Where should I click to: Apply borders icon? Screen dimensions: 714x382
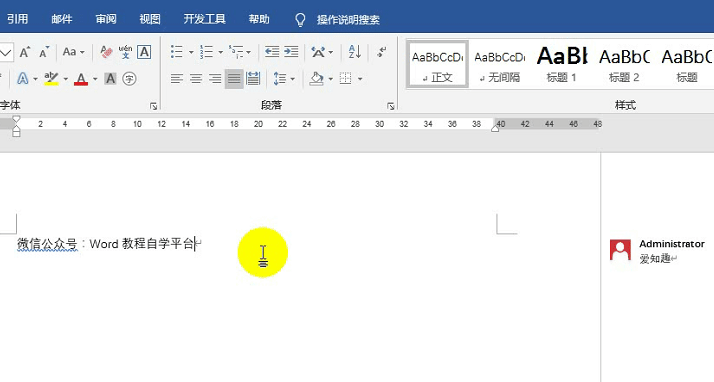[x=346, y=79]
